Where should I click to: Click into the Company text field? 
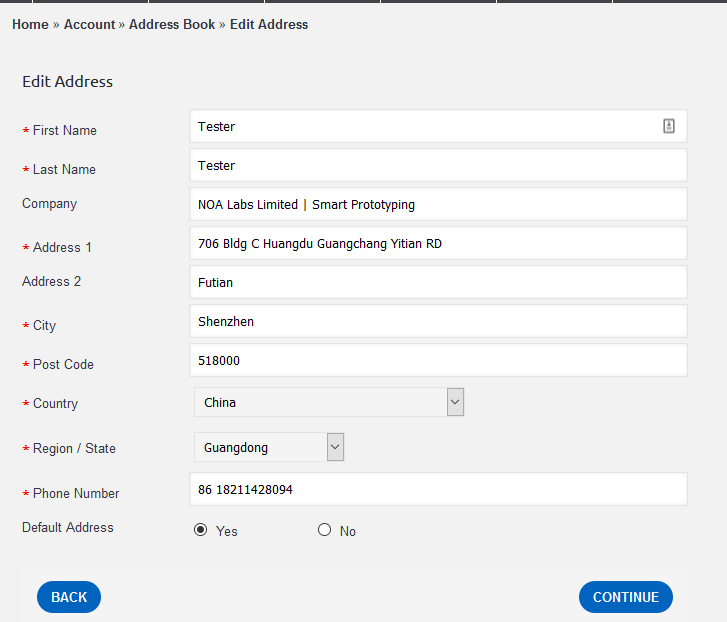click(x=438, y=204)
